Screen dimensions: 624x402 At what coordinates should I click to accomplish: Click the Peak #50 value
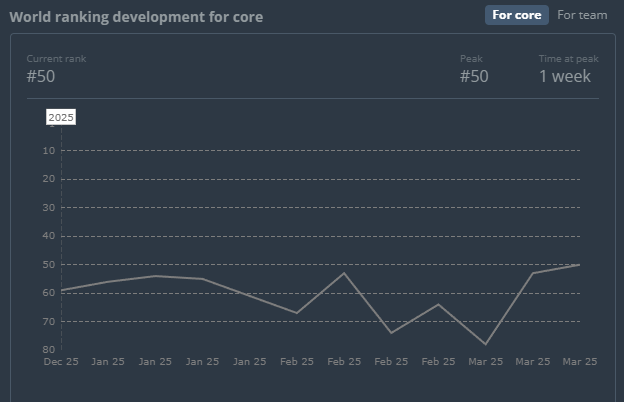coord(474,76)
